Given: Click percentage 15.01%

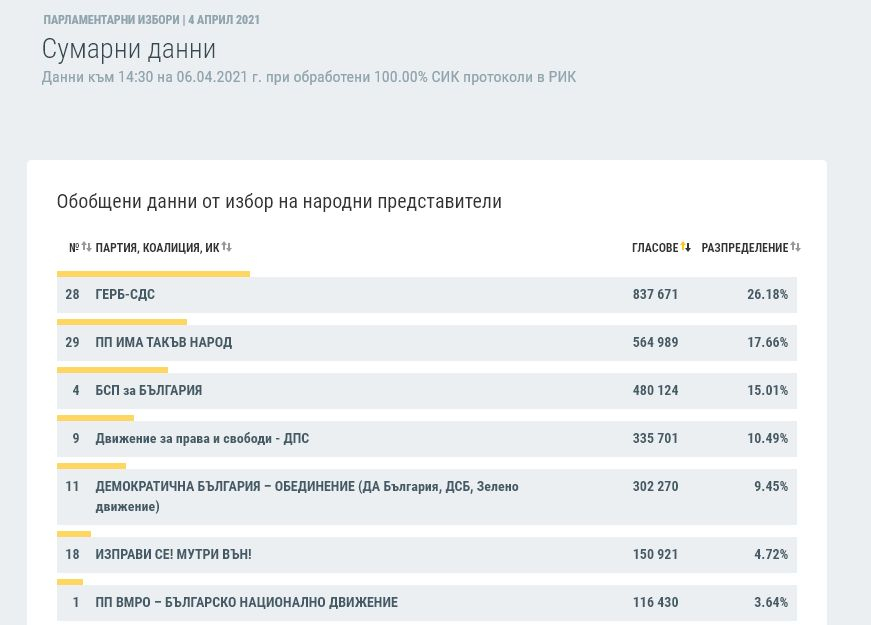Looking at the screenshot, I should pos(767,391).
